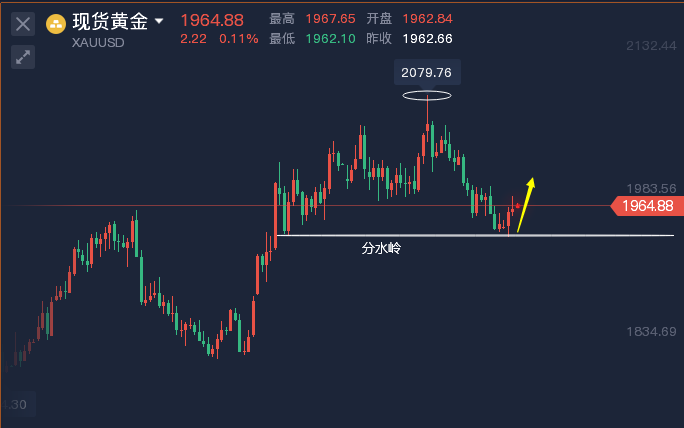684x428 pixels.
Task: Click the 昨收 1962.66 value
Action: click(x=427, y=39)
